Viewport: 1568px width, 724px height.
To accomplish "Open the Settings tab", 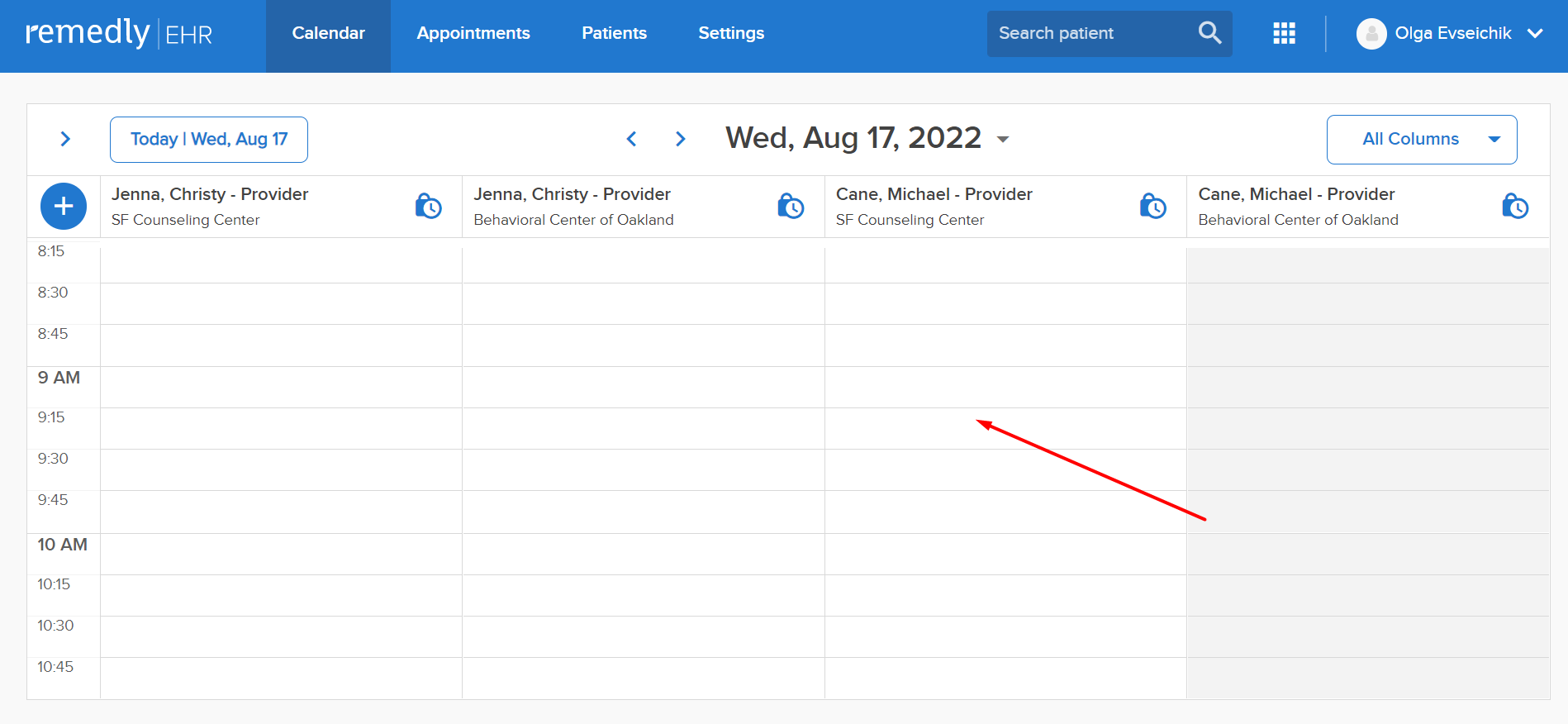I will 731,33.
